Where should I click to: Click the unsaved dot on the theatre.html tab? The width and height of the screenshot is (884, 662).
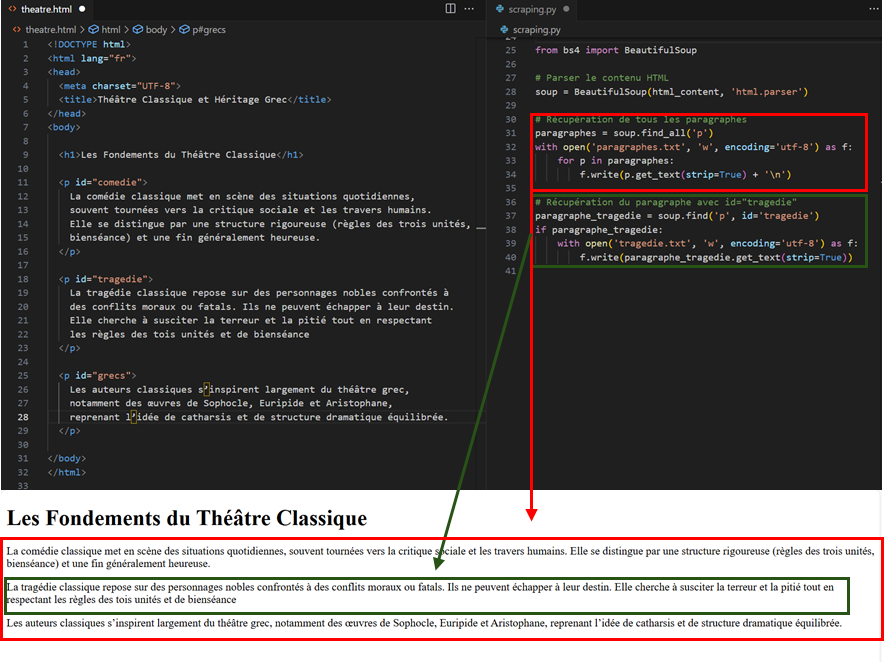tap(82, 9)
